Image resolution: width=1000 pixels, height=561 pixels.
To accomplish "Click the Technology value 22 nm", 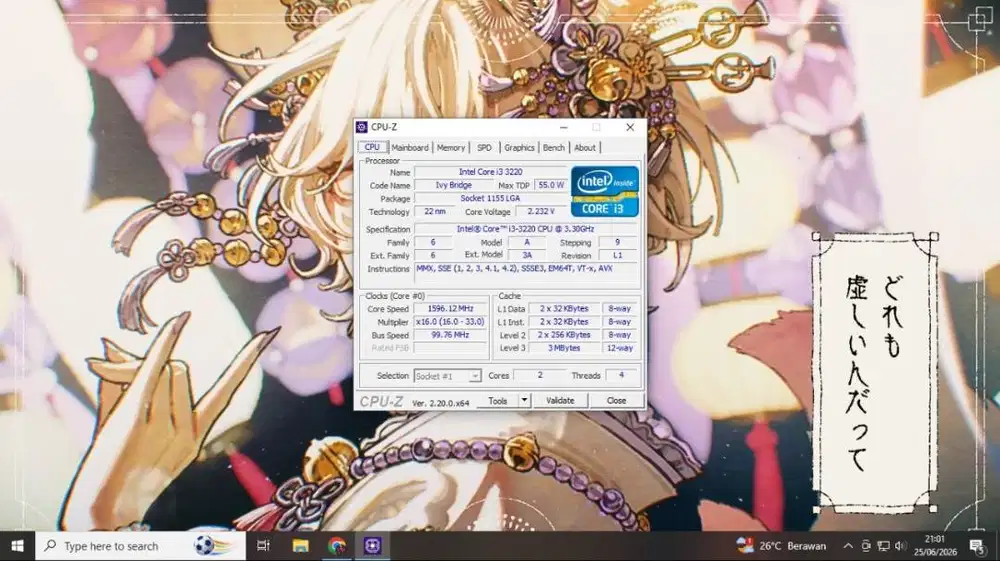I will (x=434, y=212).
